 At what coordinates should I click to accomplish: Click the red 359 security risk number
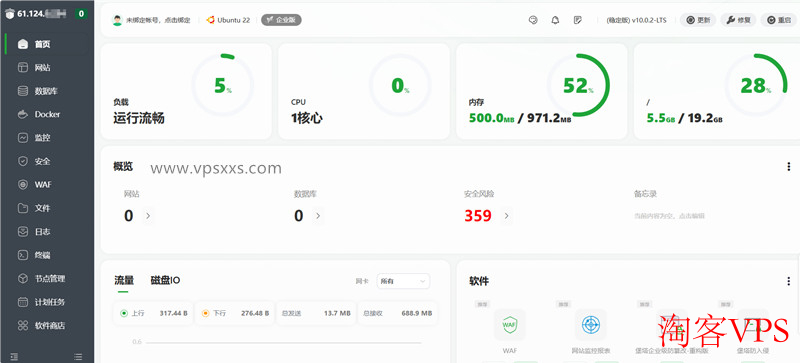pos(478,216)
